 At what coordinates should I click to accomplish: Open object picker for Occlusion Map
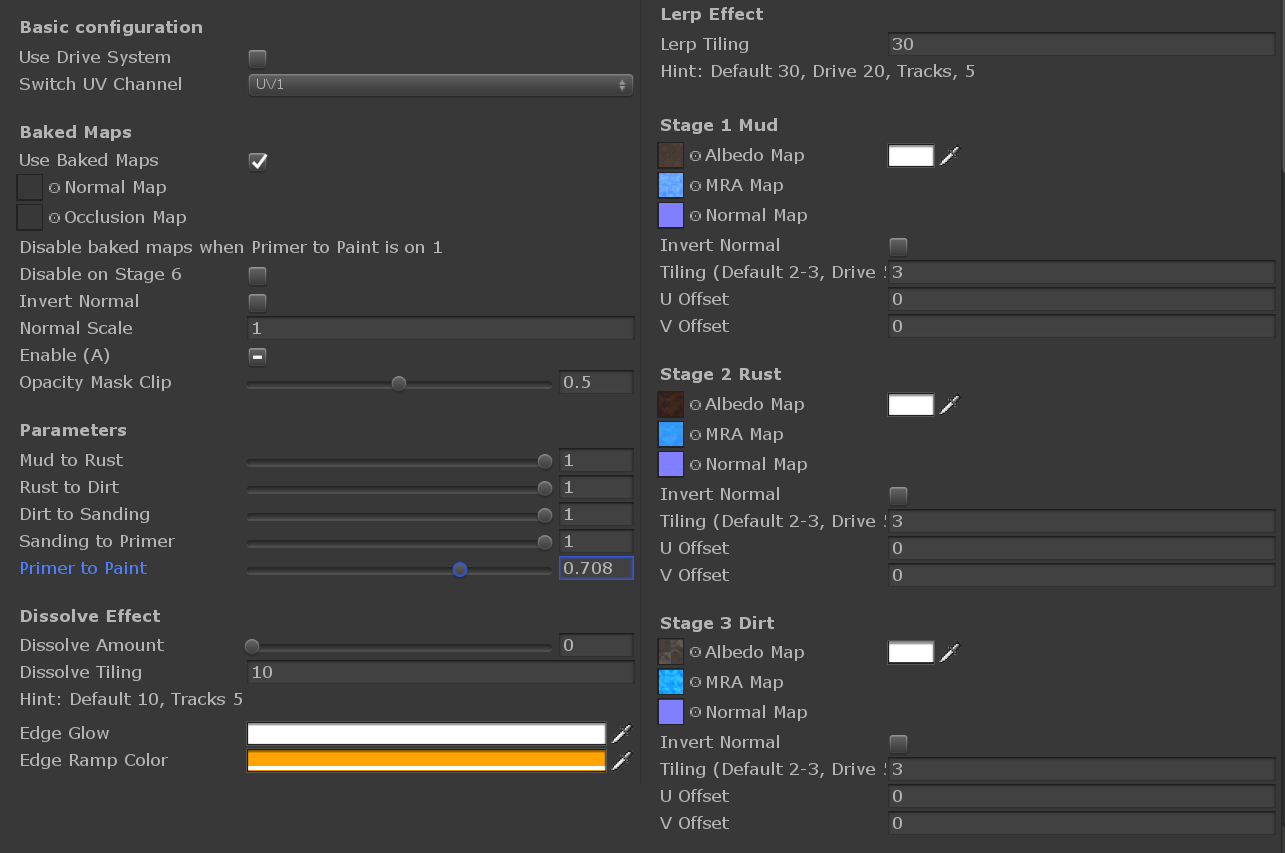point(54,218)
